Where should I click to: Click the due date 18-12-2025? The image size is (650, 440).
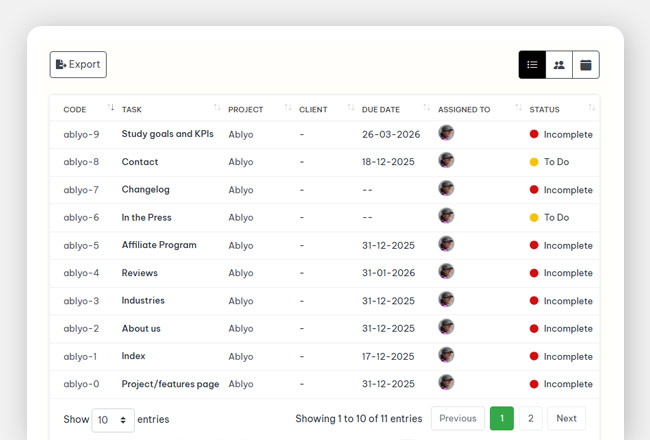388,162
